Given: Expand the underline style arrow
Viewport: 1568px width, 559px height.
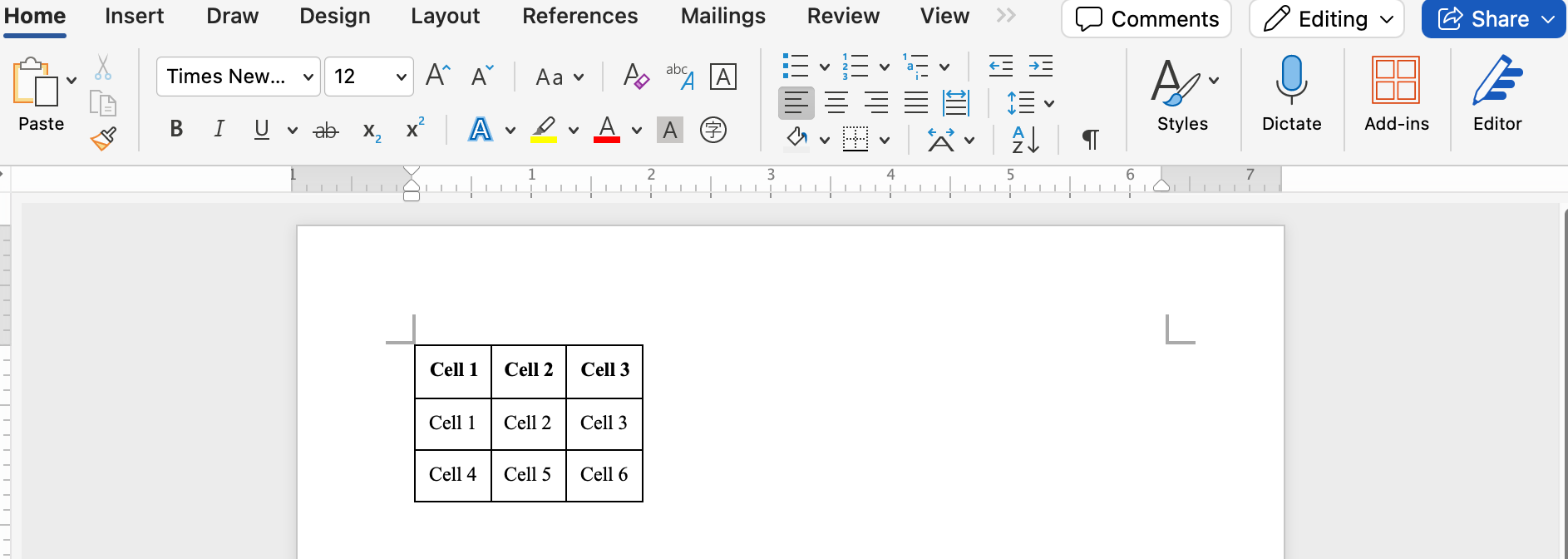Looking at the screenshot, I should 293,131.
